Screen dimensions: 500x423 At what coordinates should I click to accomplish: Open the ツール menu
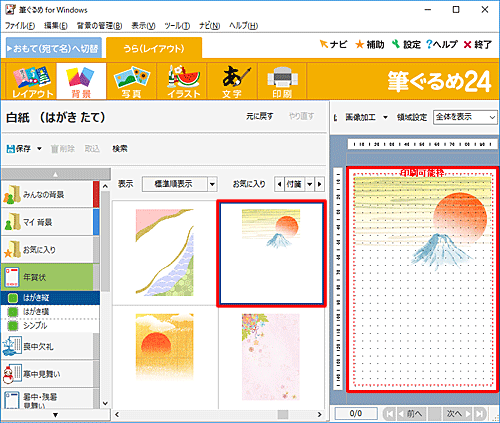(177, 26)
